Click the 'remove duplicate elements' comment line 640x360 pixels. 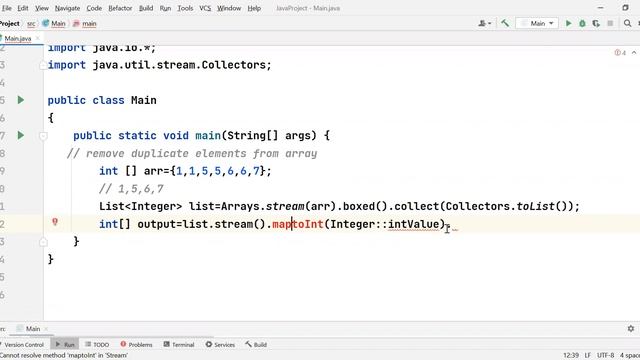(192, 153)
